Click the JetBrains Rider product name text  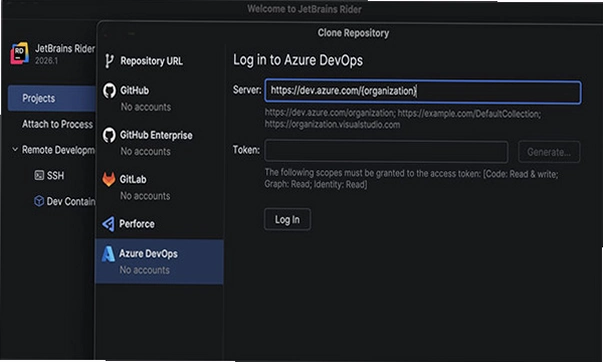65,48
